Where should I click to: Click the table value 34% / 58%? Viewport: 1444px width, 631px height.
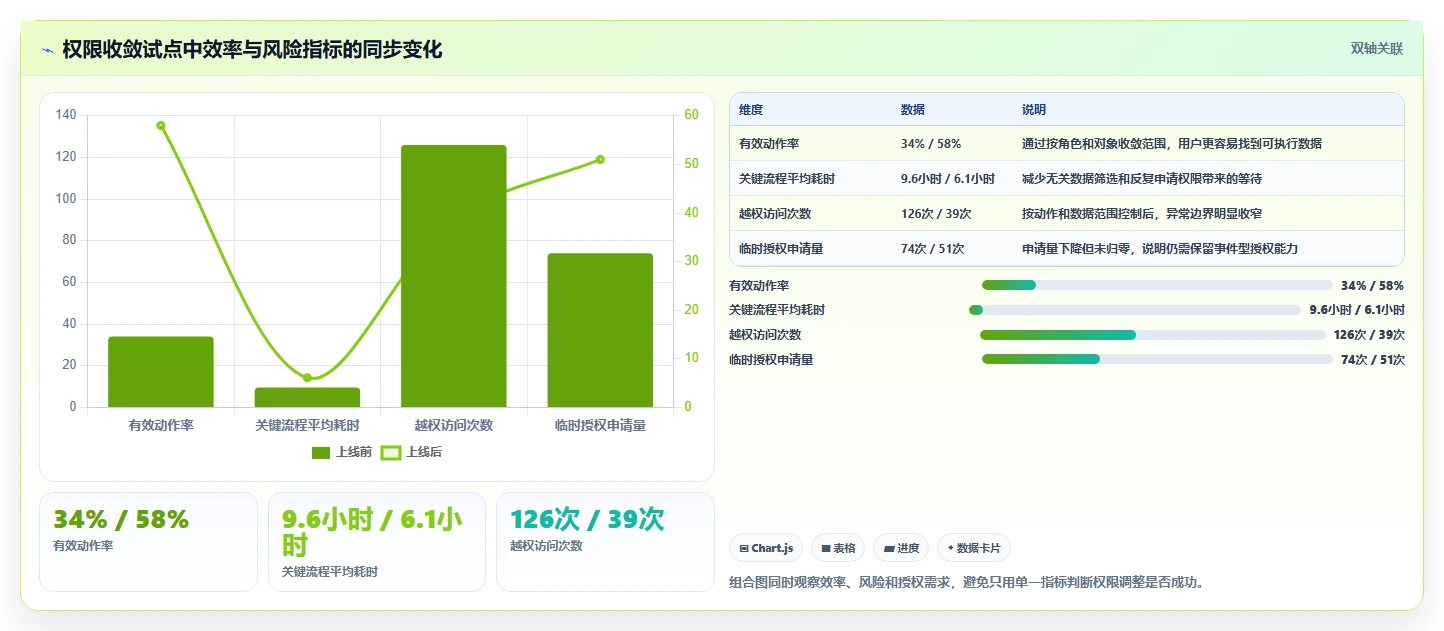tap(931, 144)
